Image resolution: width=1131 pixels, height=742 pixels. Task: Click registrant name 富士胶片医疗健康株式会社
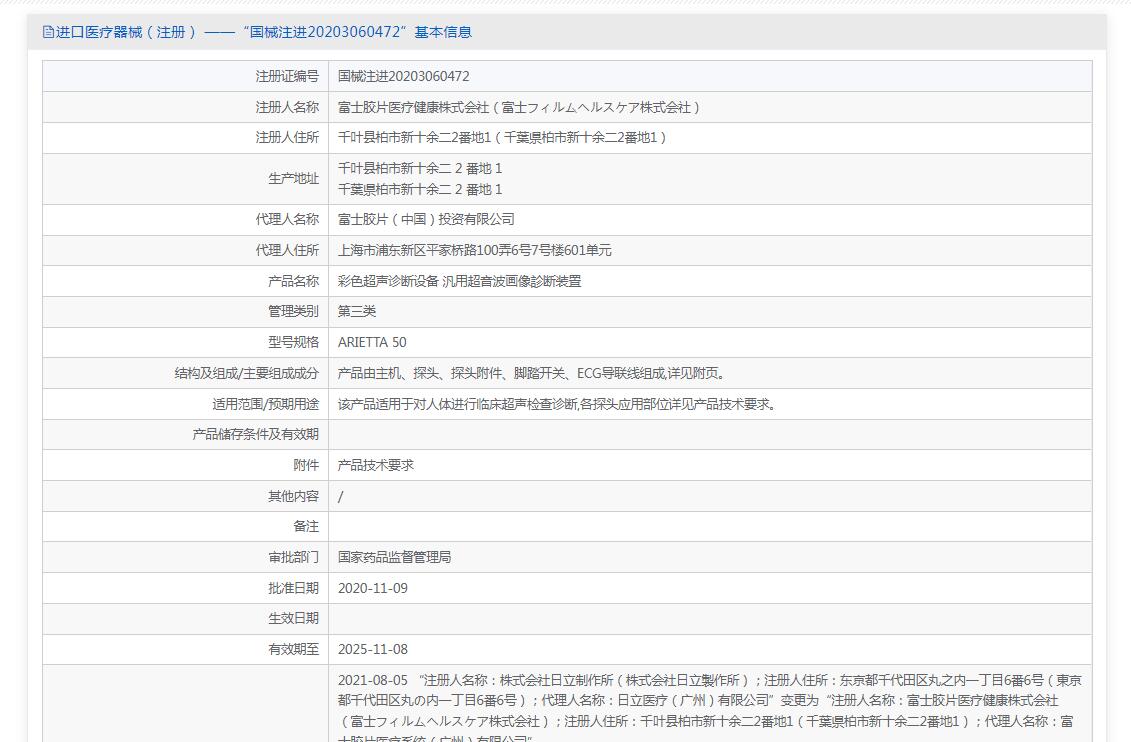pos(519,107)
